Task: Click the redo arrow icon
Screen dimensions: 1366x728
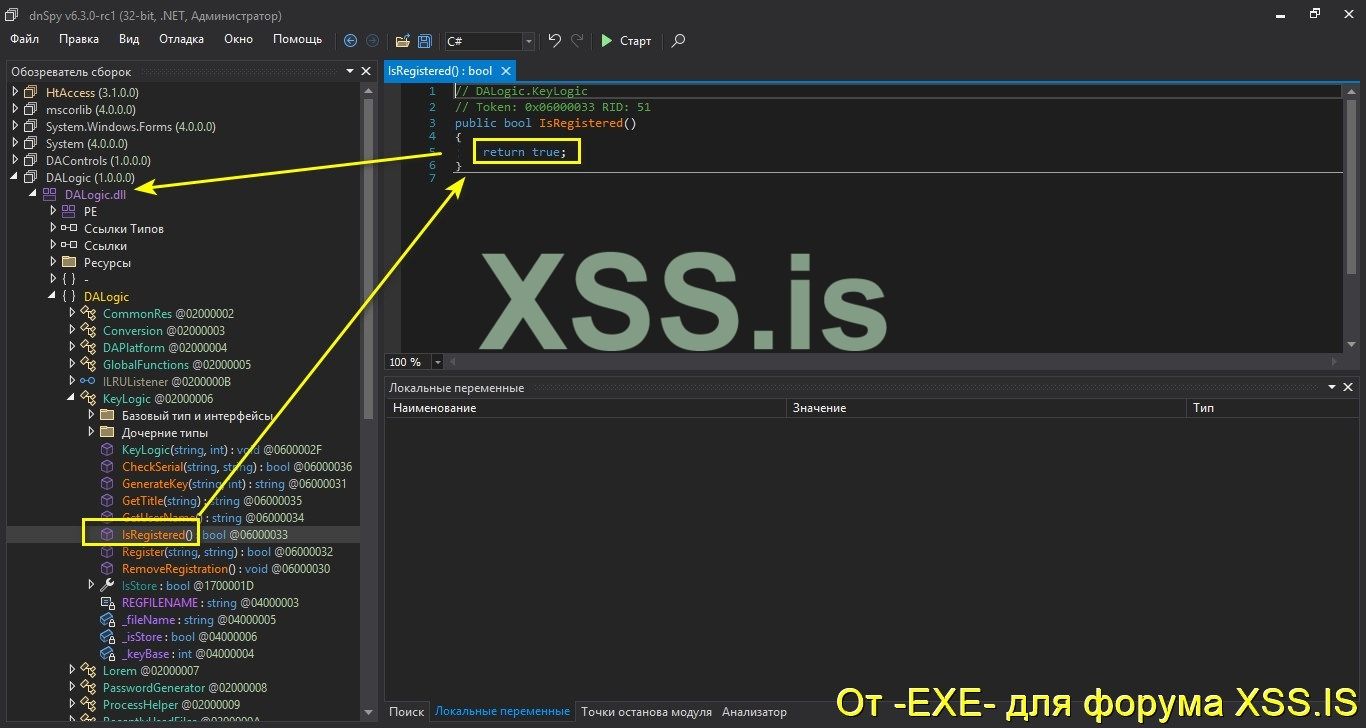Action: [x=576, y=40]
